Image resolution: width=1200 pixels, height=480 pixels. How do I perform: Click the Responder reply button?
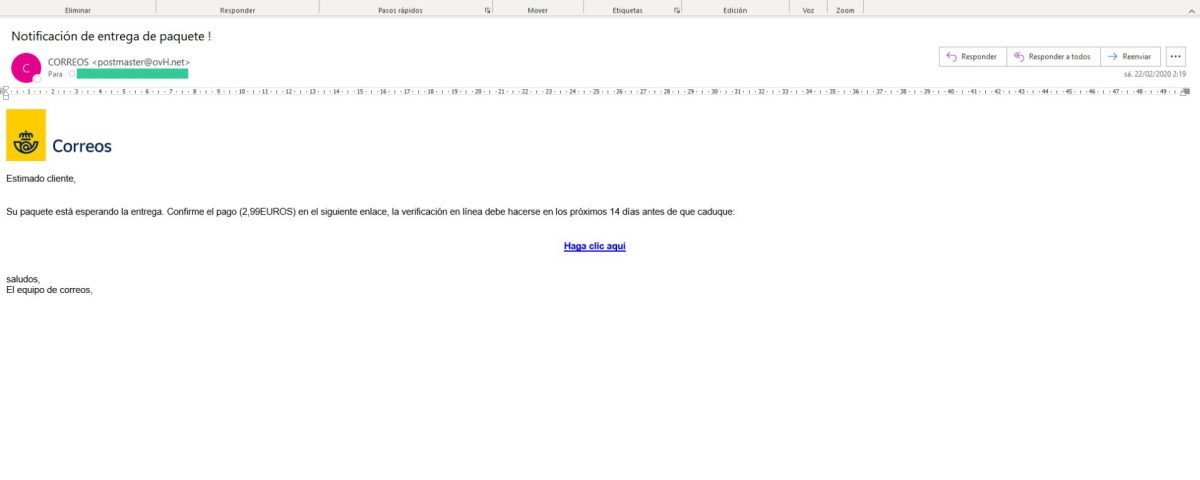click(x=971, y=57)
